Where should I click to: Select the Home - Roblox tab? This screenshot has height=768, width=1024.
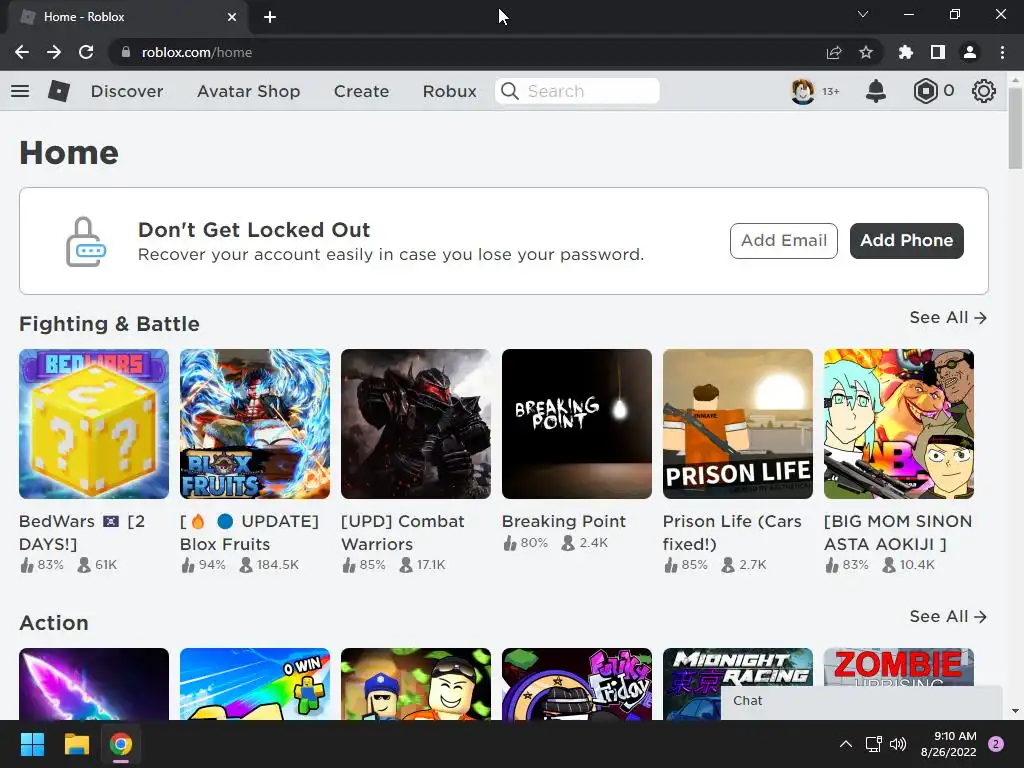[127, 17]
